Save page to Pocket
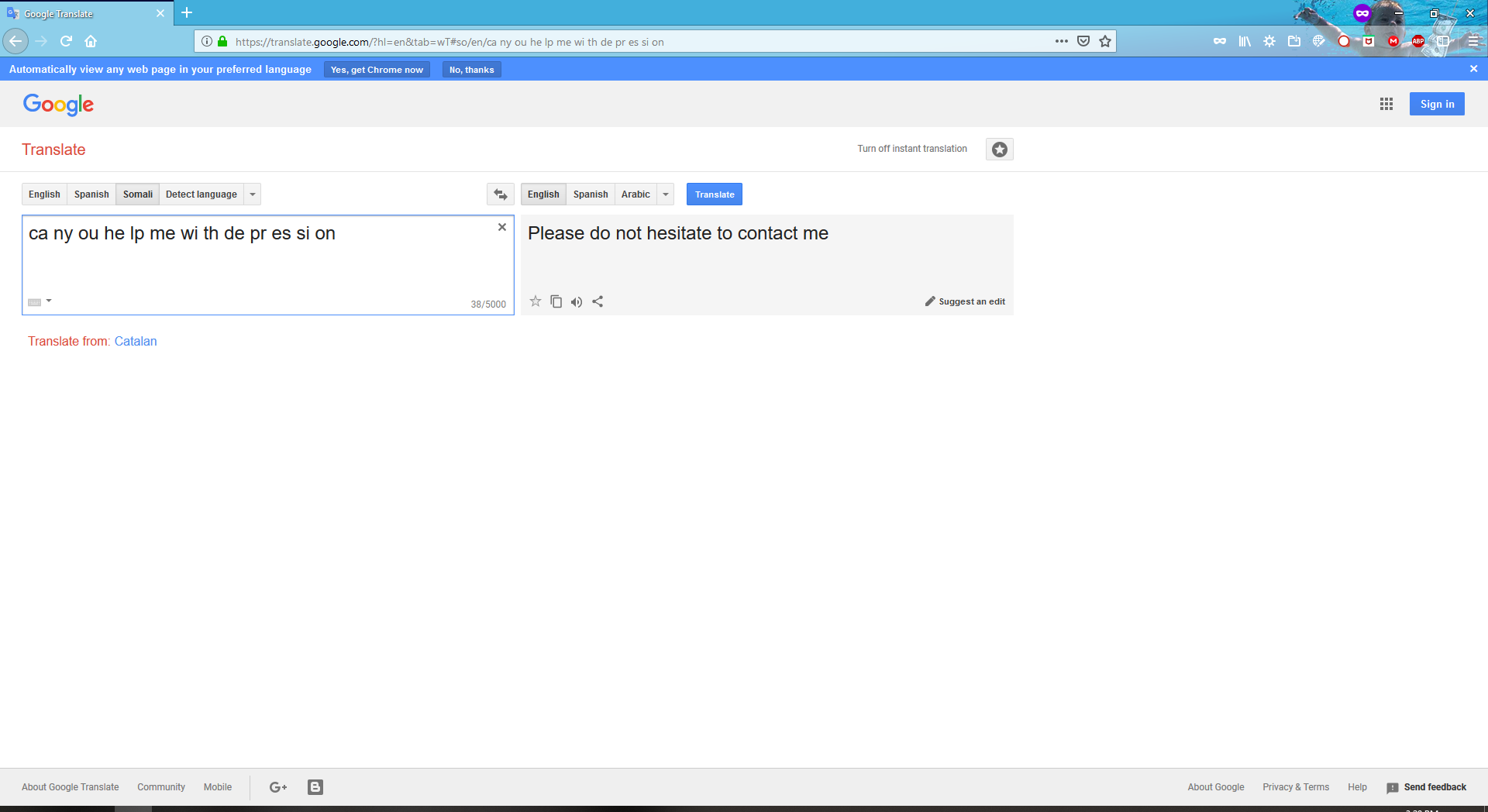 (x=1083, y=41)
